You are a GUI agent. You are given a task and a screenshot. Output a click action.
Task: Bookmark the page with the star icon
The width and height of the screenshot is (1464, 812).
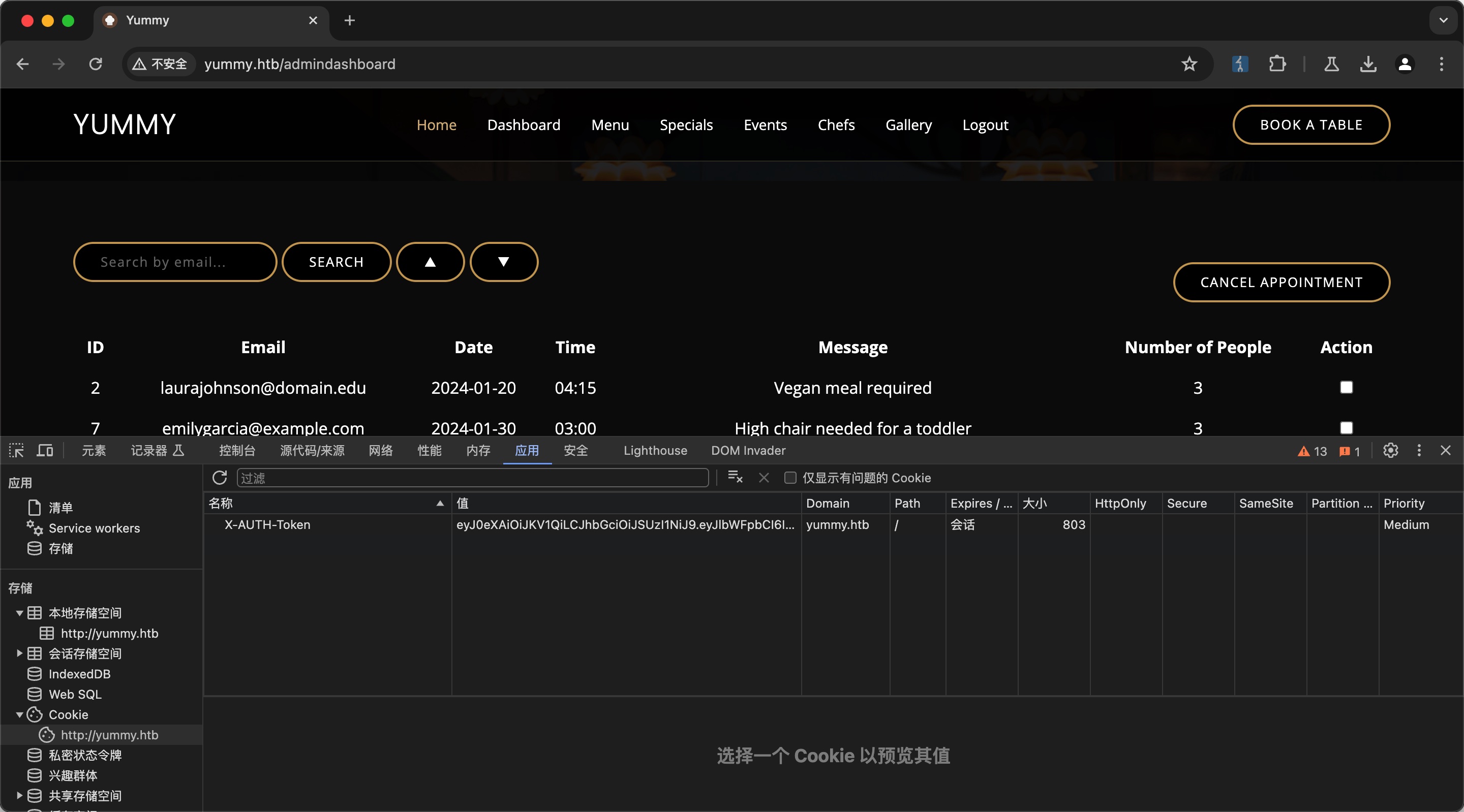(x=1189, y=64)
